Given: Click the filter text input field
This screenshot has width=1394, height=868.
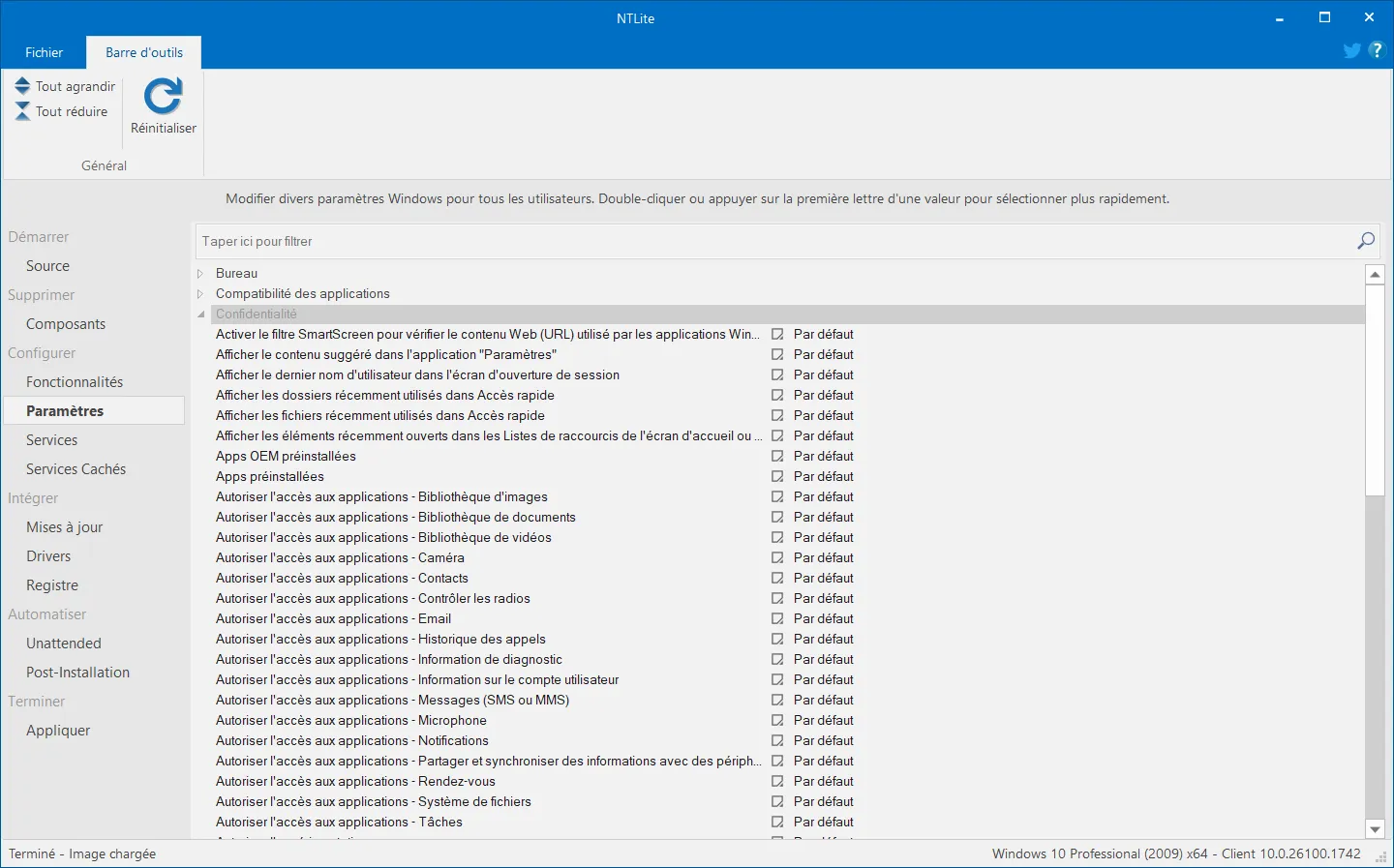Looking at the screenshot, I should 774,241.
